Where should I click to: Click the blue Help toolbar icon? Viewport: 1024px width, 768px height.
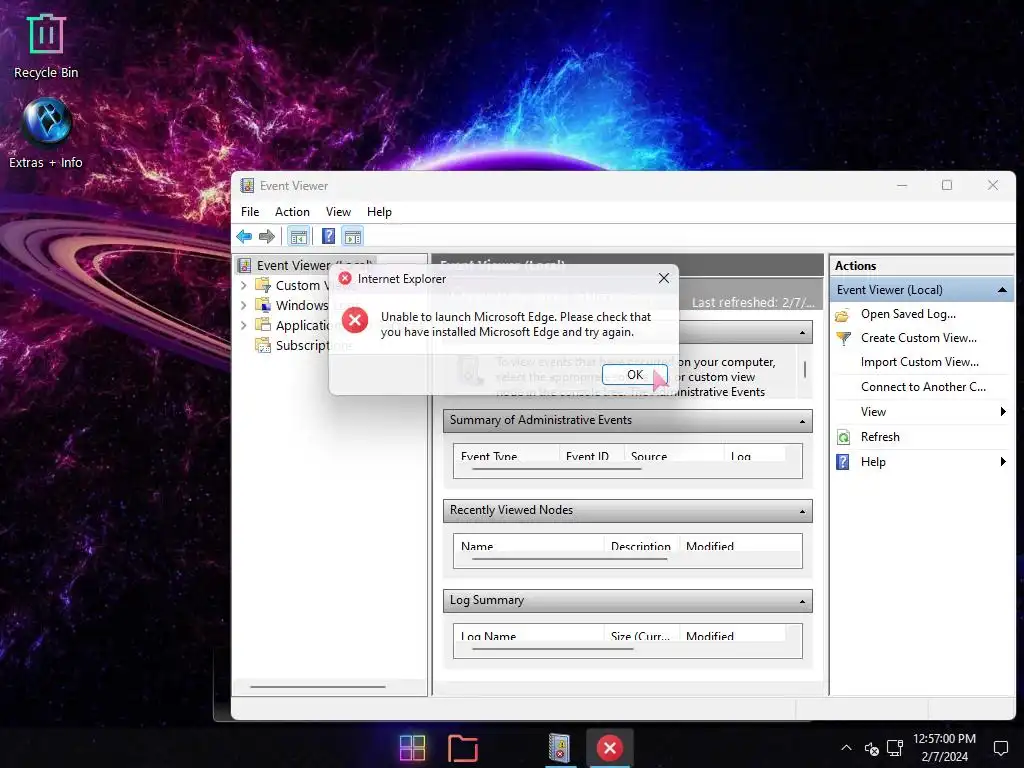point(328,236)
